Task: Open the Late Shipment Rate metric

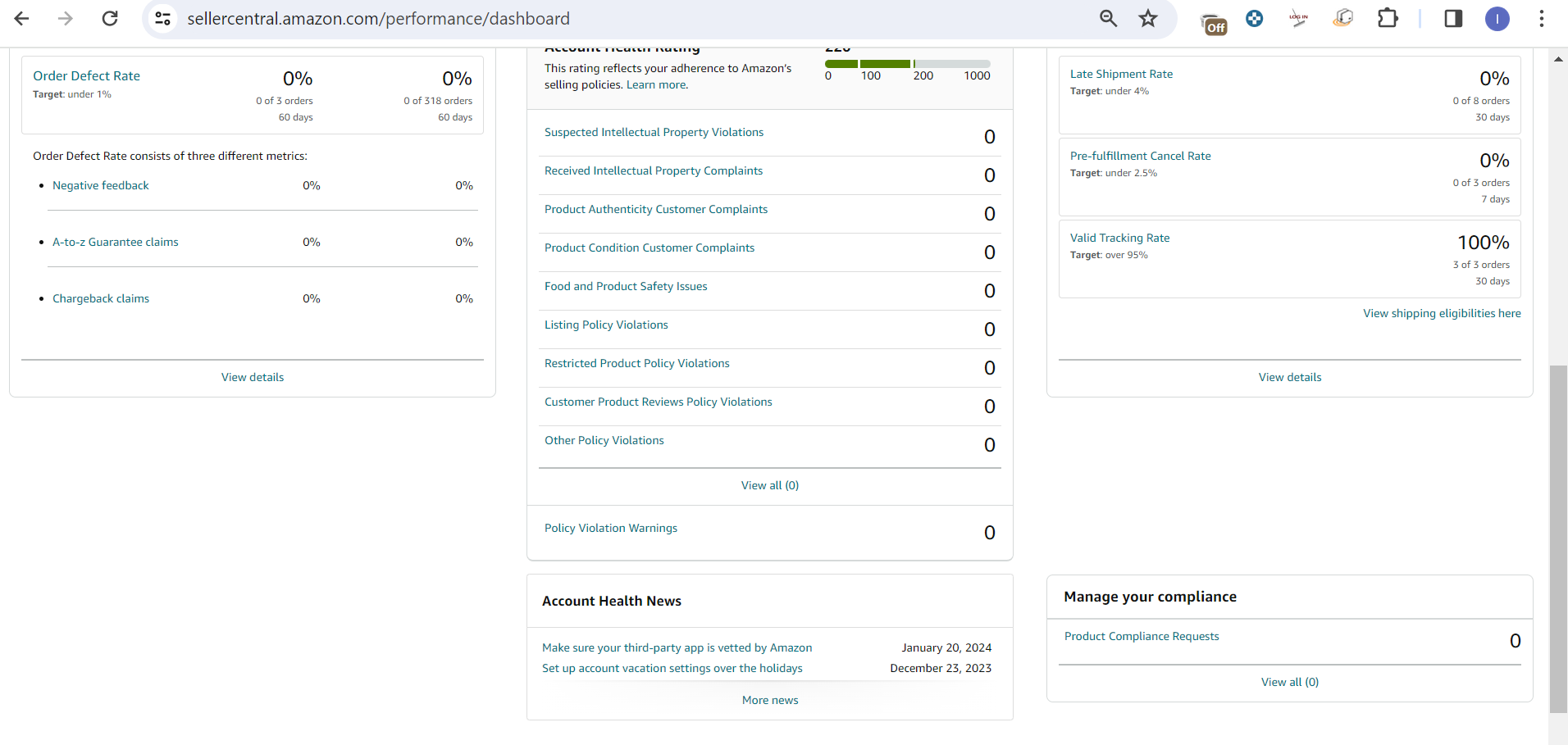Action: point(1121,74)
